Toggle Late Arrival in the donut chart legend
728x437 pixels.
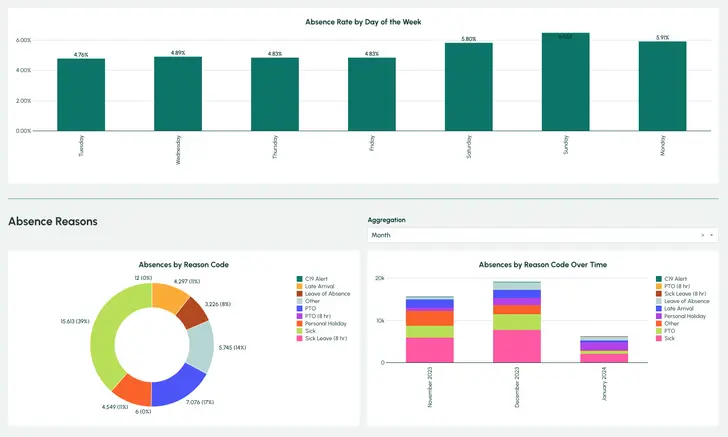tap(315, 287)
